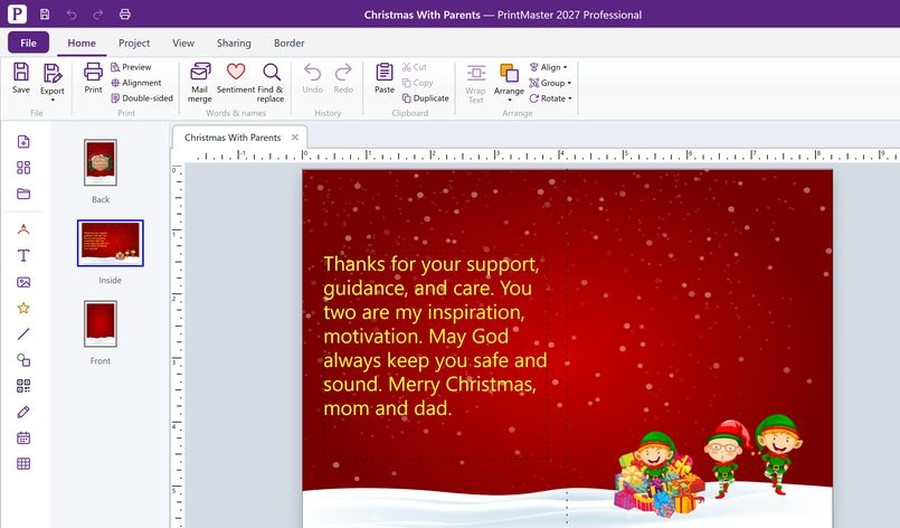The width and height of the screenshot is (900, 528).
Task: Open the Group dropdown
Action: 550,83
